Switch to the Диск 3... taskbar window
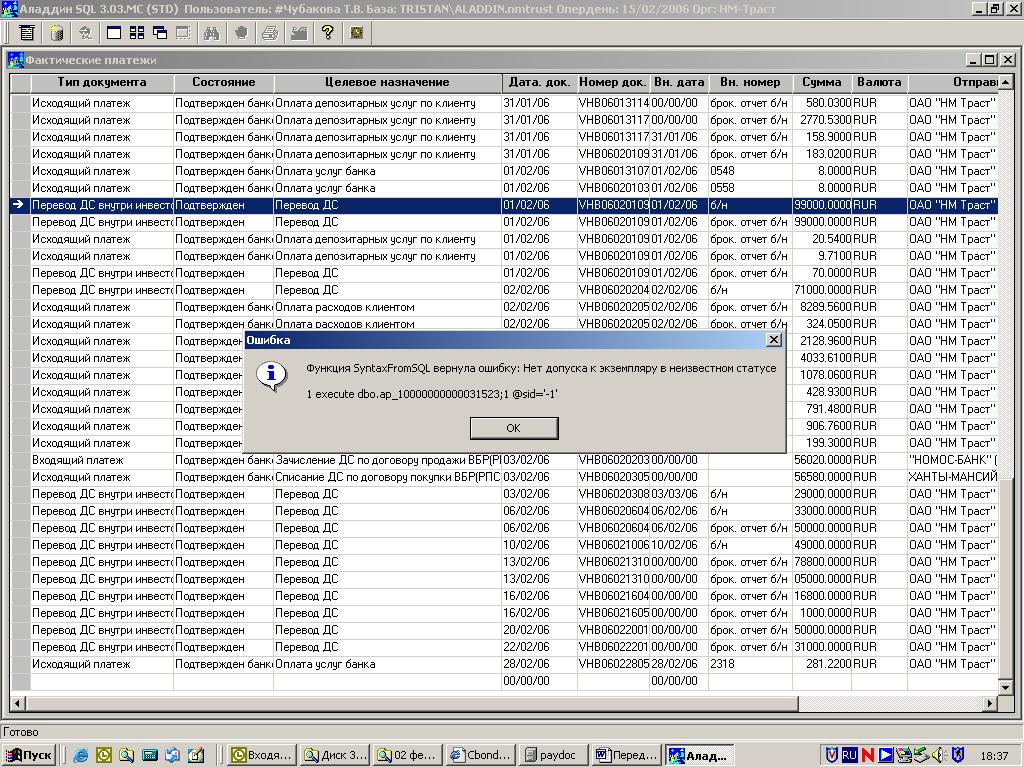 point(336,755)
